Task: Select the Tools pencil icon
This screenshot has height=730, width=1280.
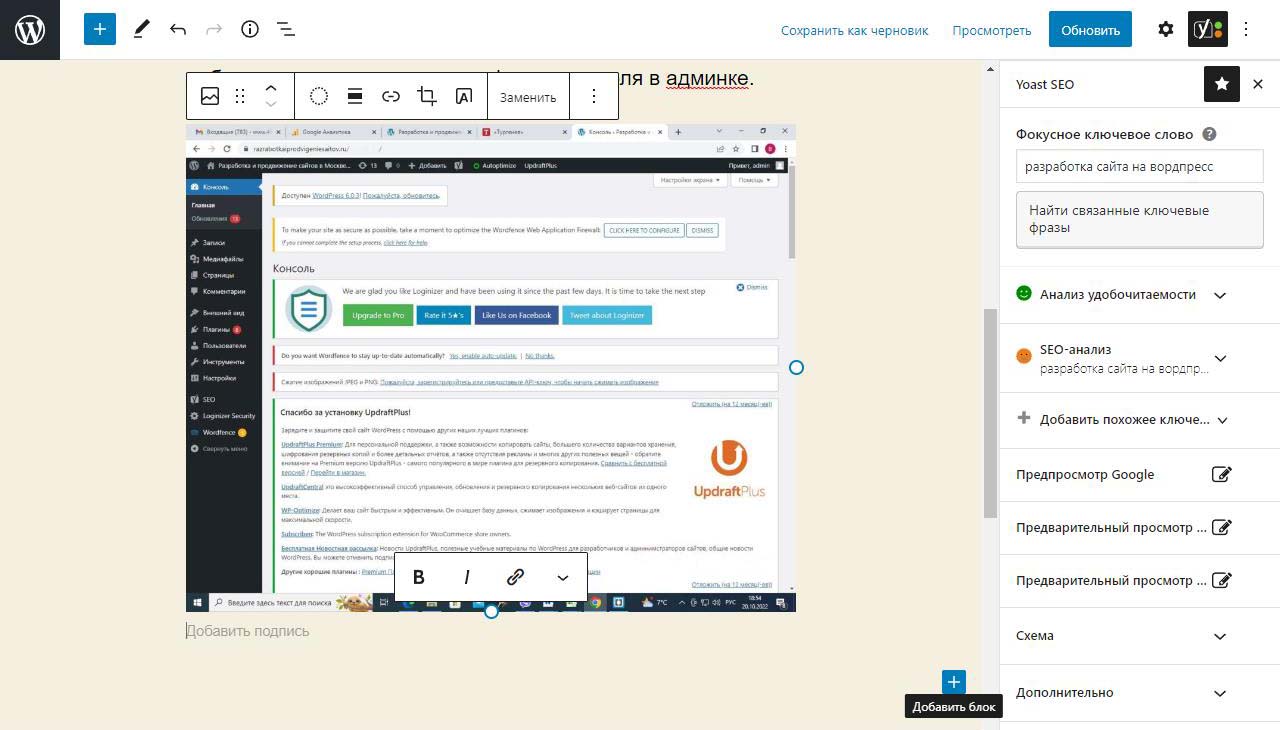Action: point(141,29)
